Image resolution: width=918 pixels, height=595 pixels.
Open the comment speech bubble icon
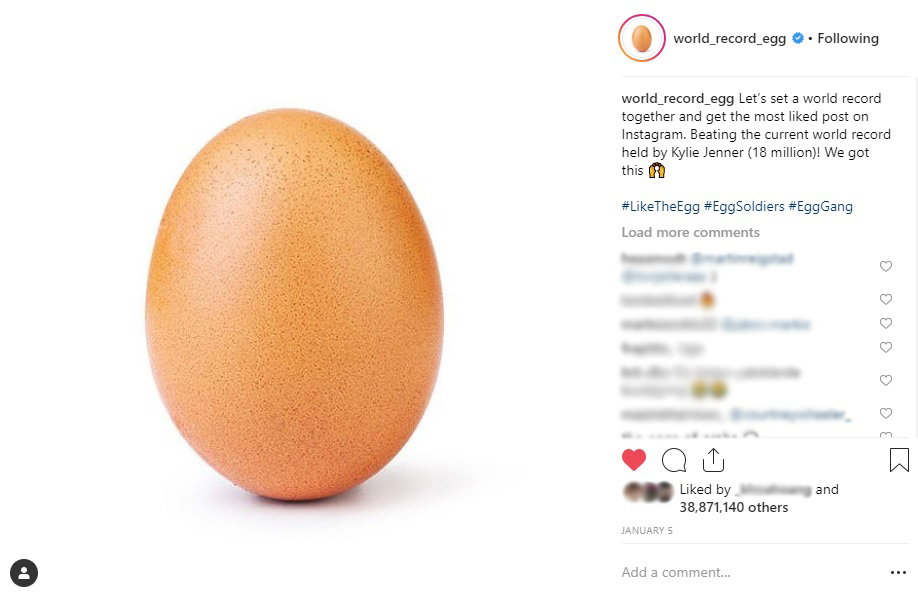click(674, 460)
